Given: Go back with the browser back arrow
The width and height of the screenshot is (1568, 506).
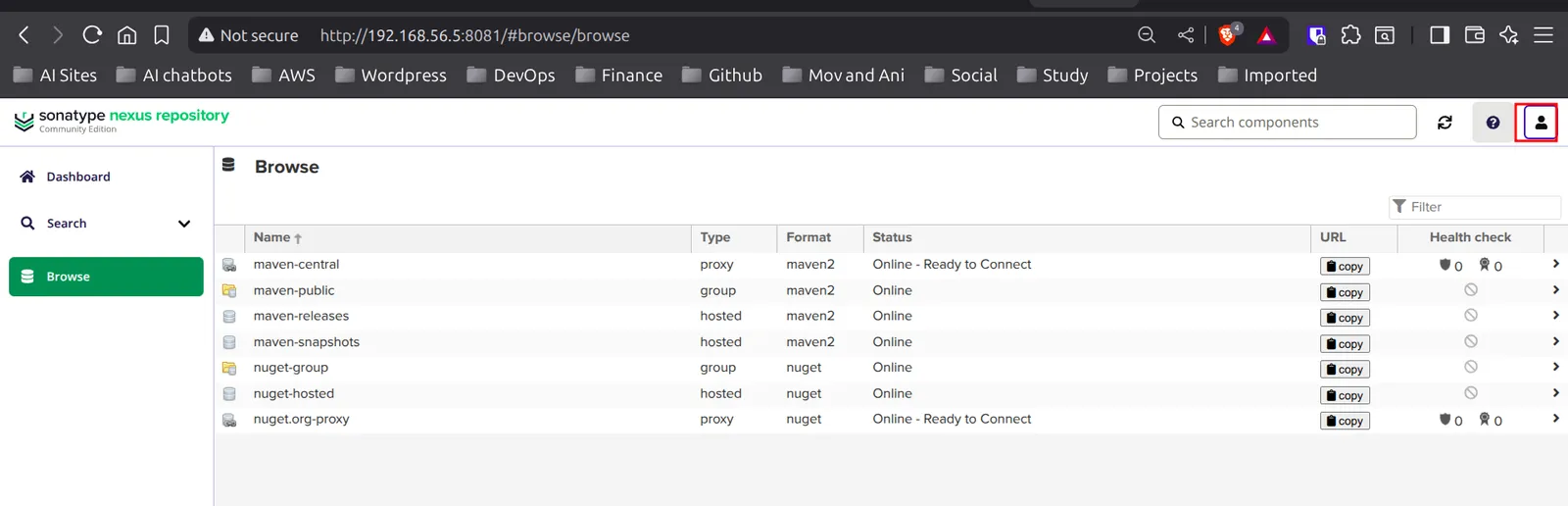Looking at the screenshot, I should pos(24,35).
